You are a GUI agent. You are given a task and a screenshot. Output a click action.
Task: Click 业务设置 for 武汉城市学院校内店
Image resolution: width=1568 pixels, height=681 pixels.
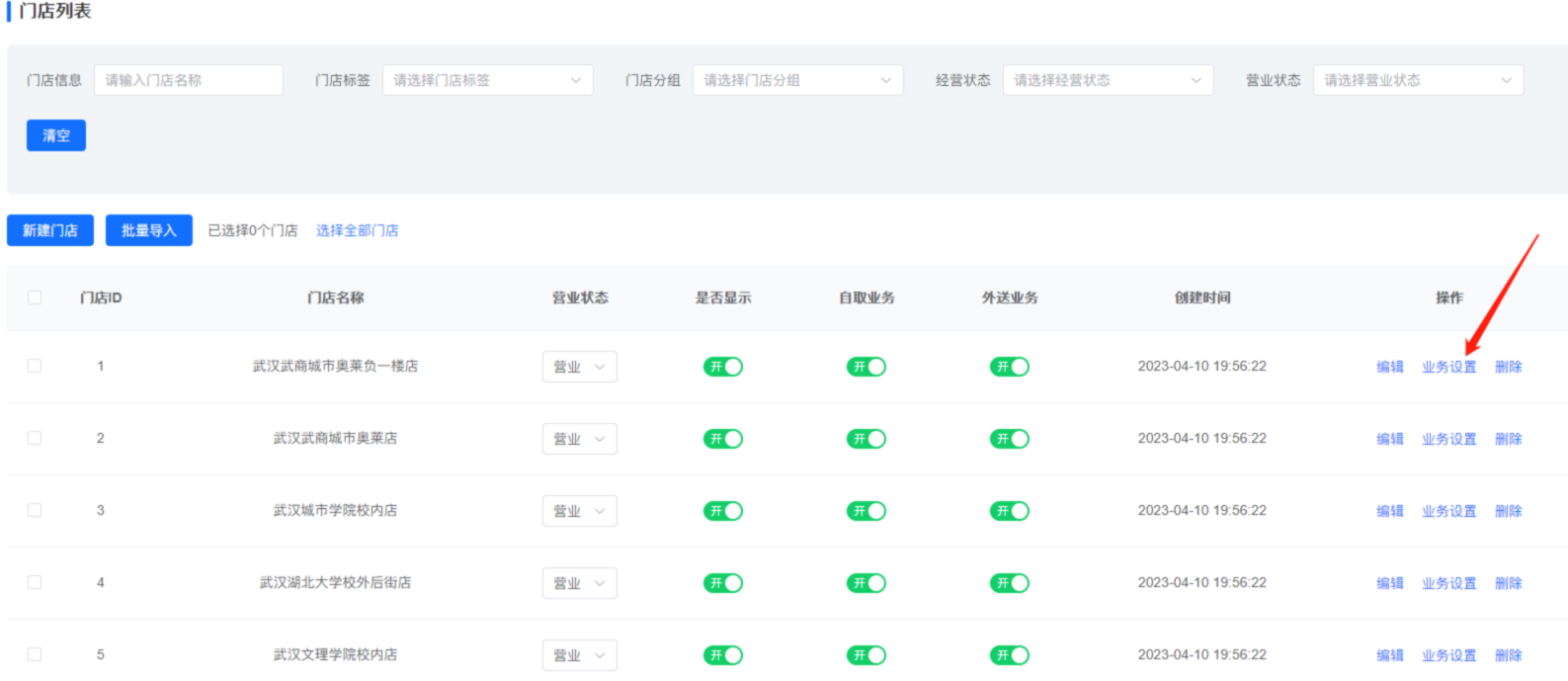coord(1449,511)
